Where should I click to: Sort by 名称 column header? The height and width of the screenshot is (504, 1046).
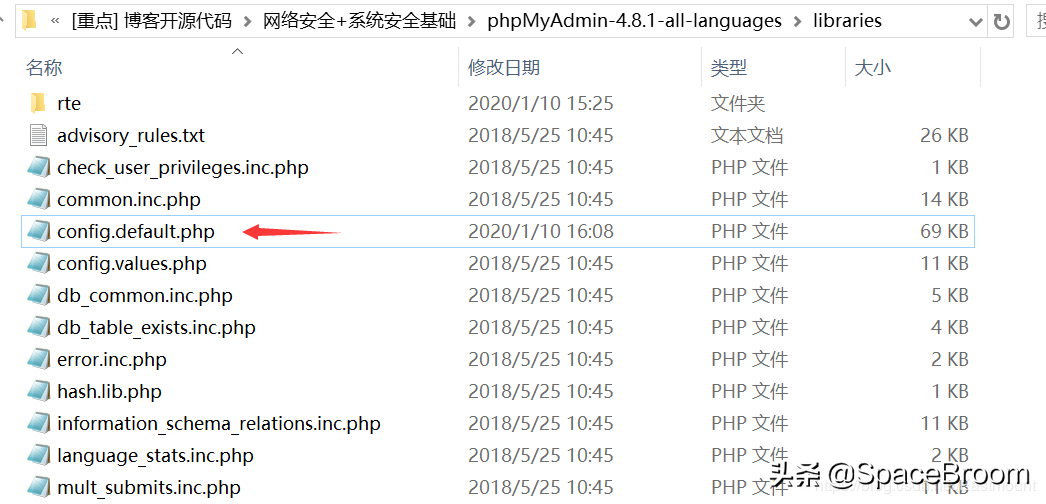click(x=44, y=67)
